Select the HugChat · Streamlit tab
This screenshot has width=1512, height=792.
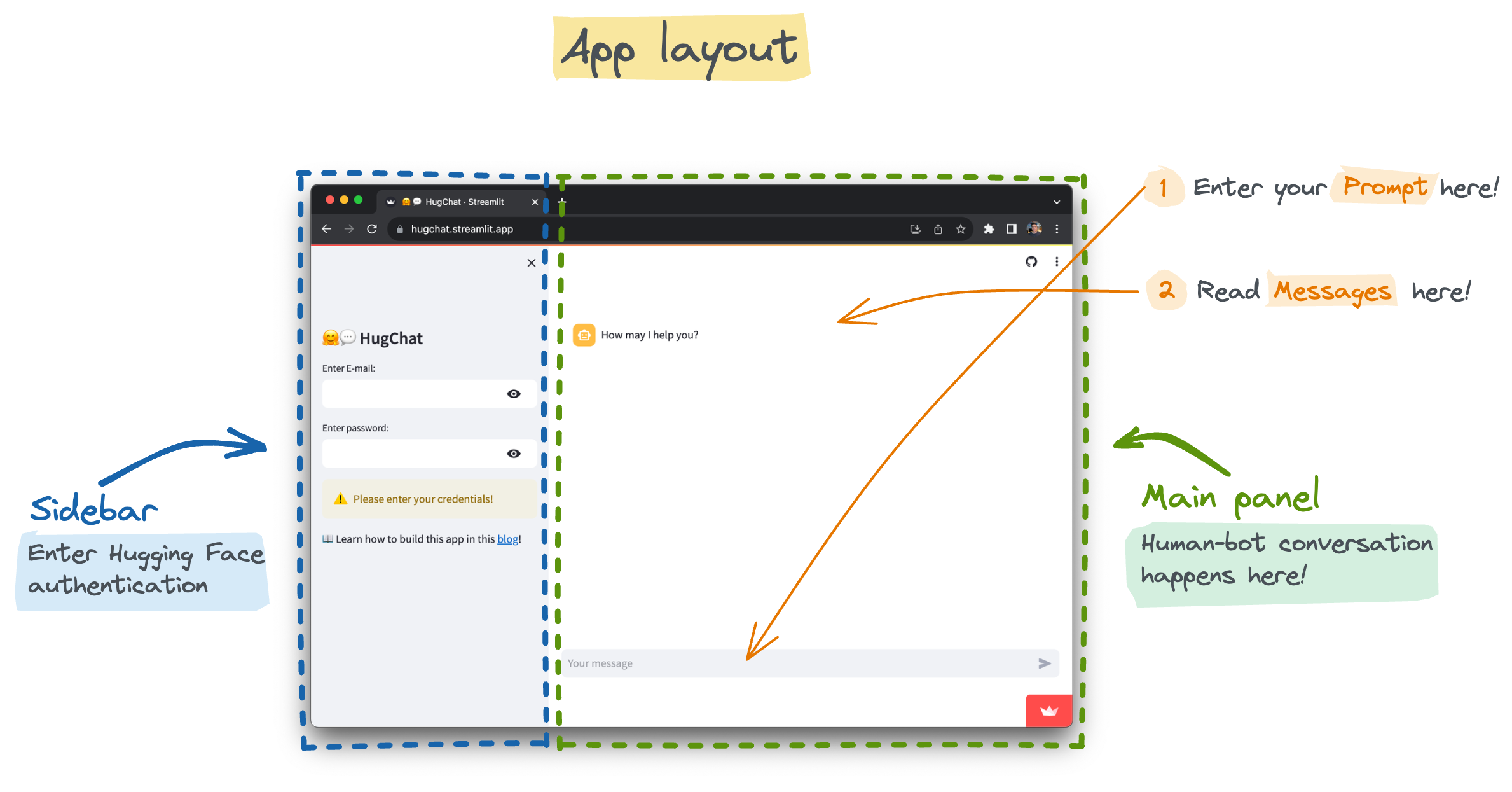click(464, 202)
